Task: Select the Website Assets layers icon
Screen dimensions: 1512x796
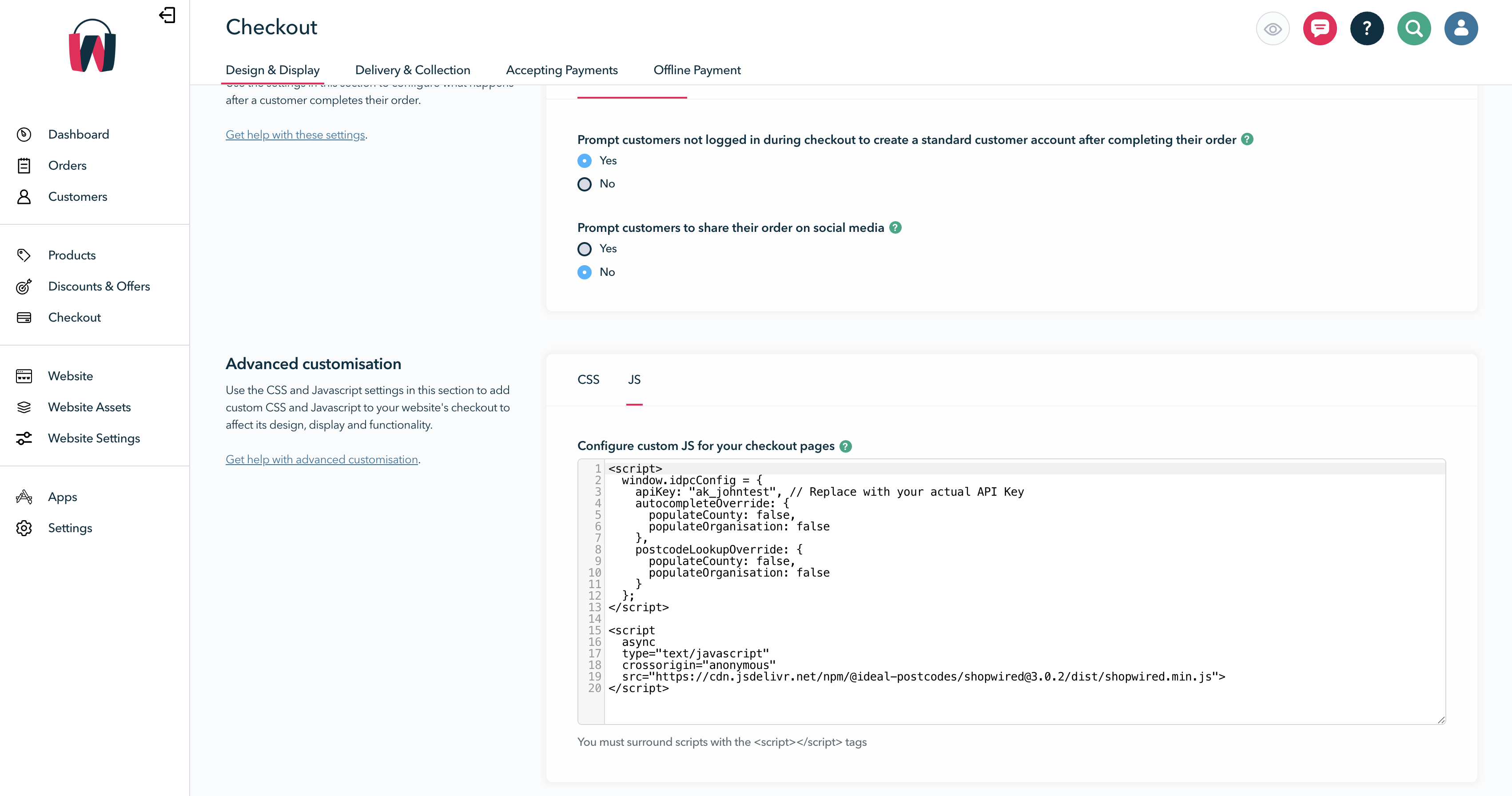Action: [x=24, y=407]
